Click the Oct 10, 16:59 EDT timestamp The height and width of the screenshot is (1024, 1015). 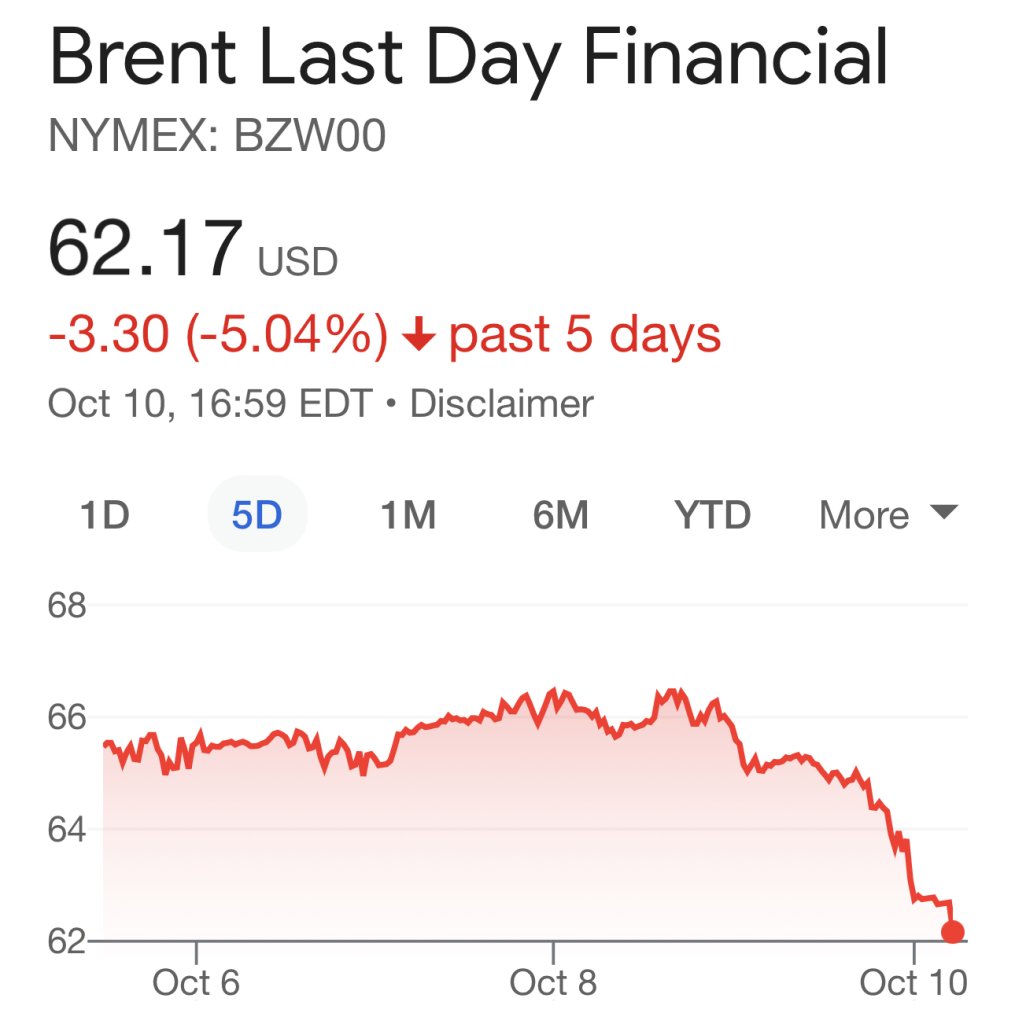point(210,404)
